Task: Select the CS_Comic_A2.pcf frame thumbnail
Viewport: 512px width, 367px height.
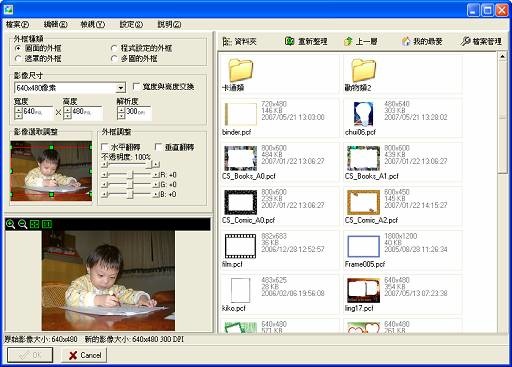Action: tap(363, 202)
